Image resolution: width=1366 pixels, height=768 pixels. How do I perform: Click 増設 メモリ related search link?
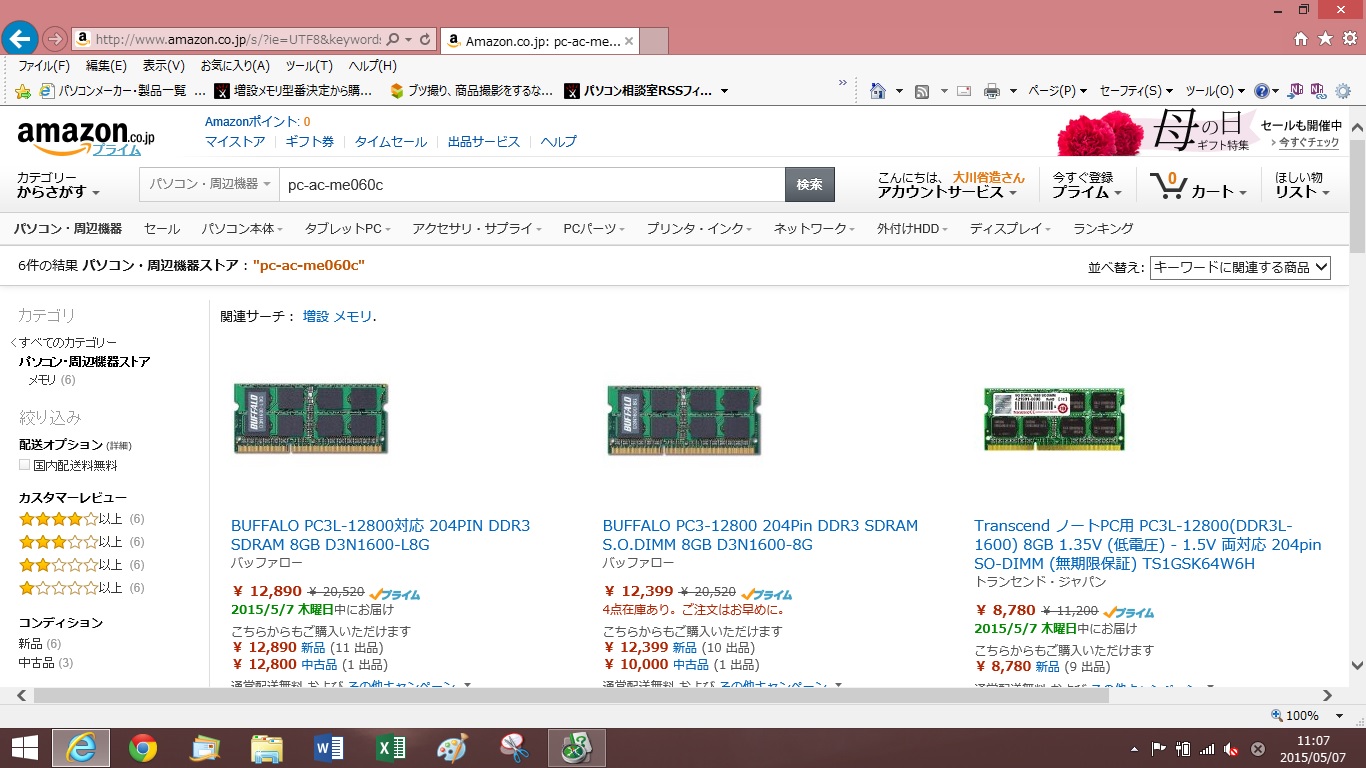point(338,316)
